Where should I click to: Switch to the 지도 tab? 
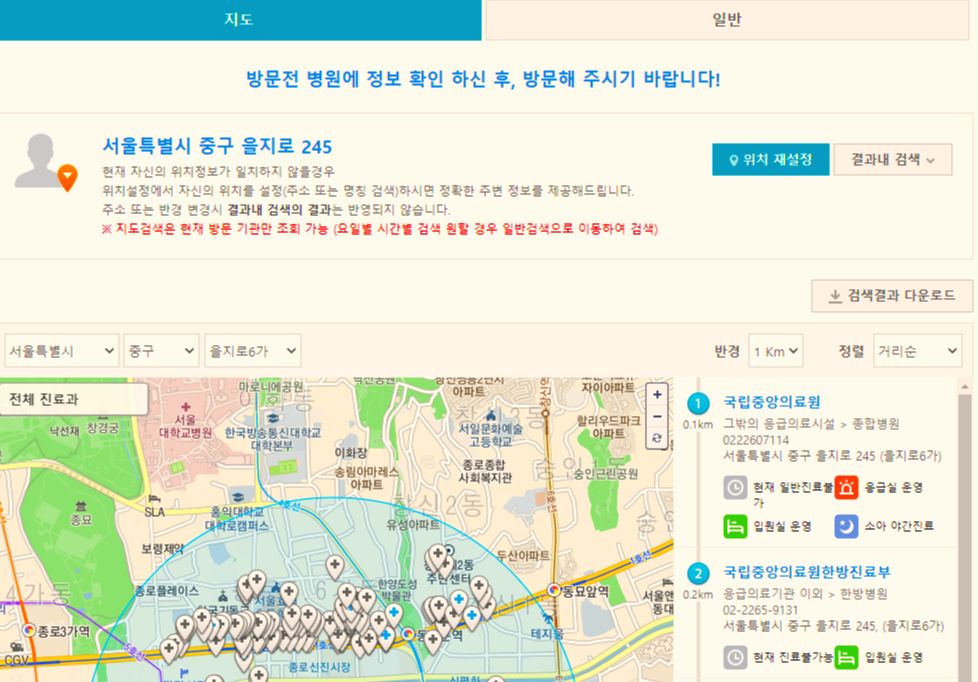coord(240,20)
